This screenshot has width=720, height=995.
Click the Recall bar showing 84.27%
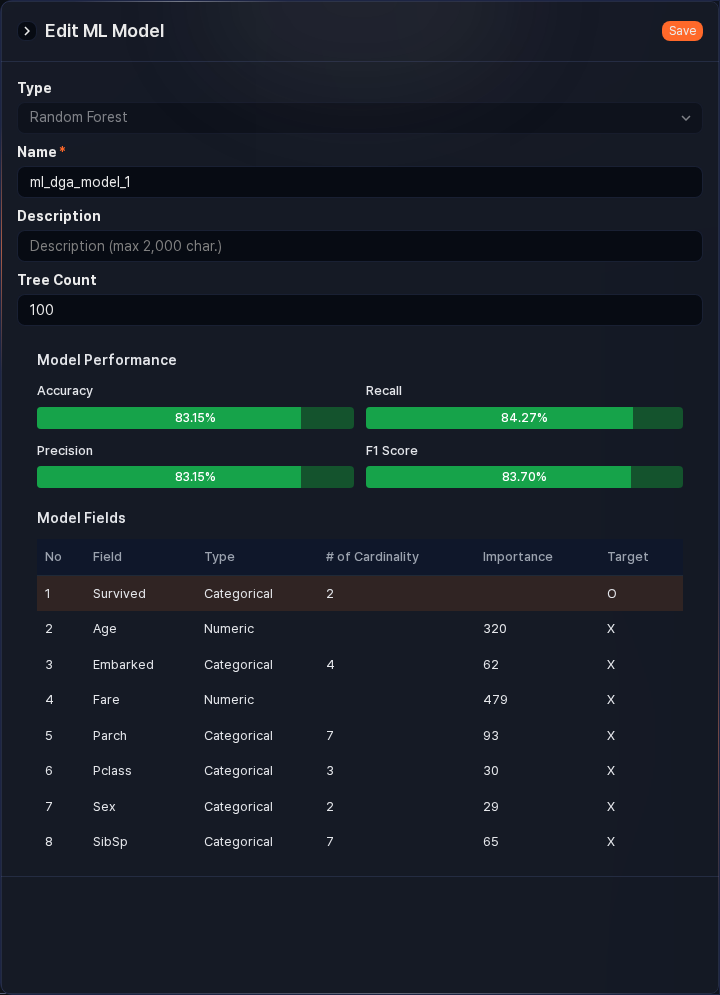coord(524,418)
